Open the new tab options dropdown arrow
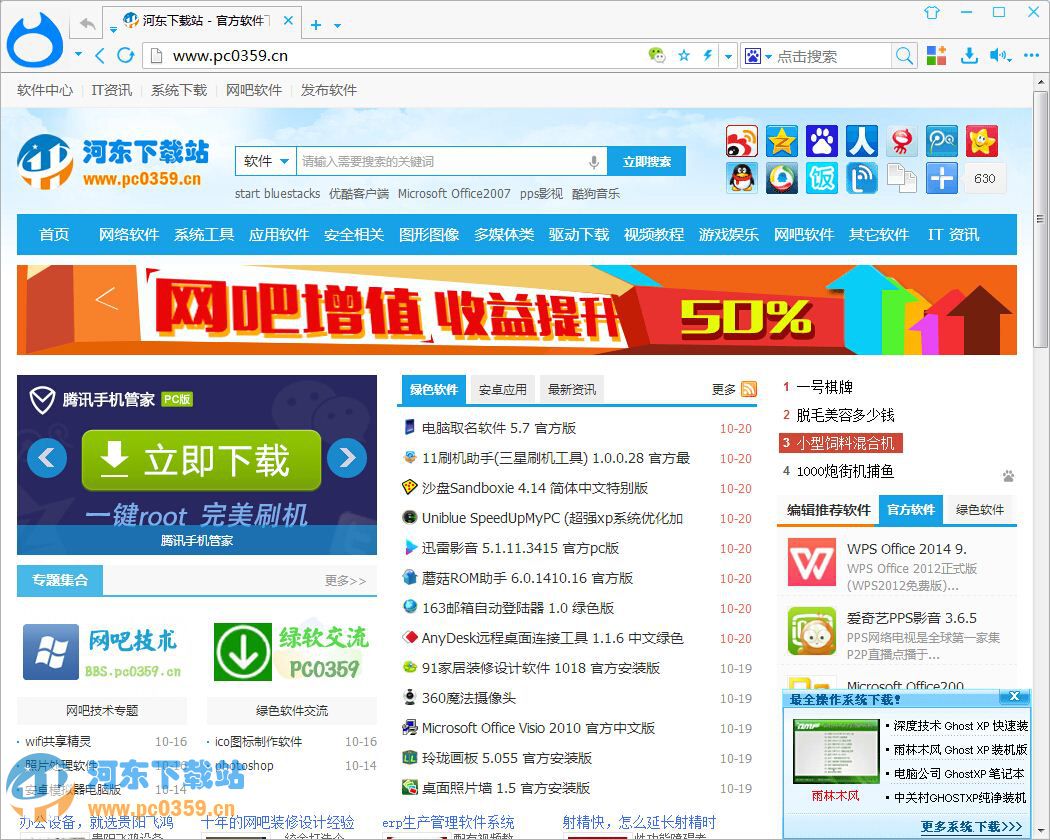 [338, 26]
